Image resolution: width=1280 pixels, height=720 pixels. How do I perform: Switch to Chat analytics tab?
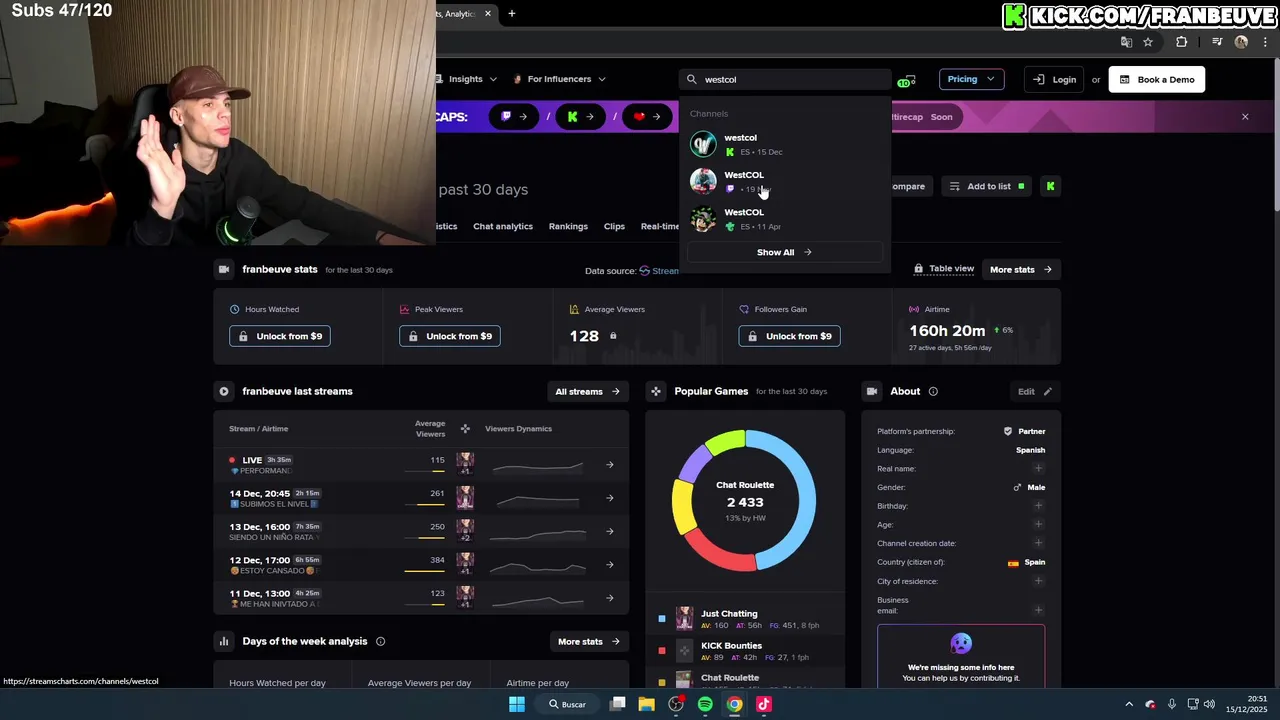click(503, 226)
